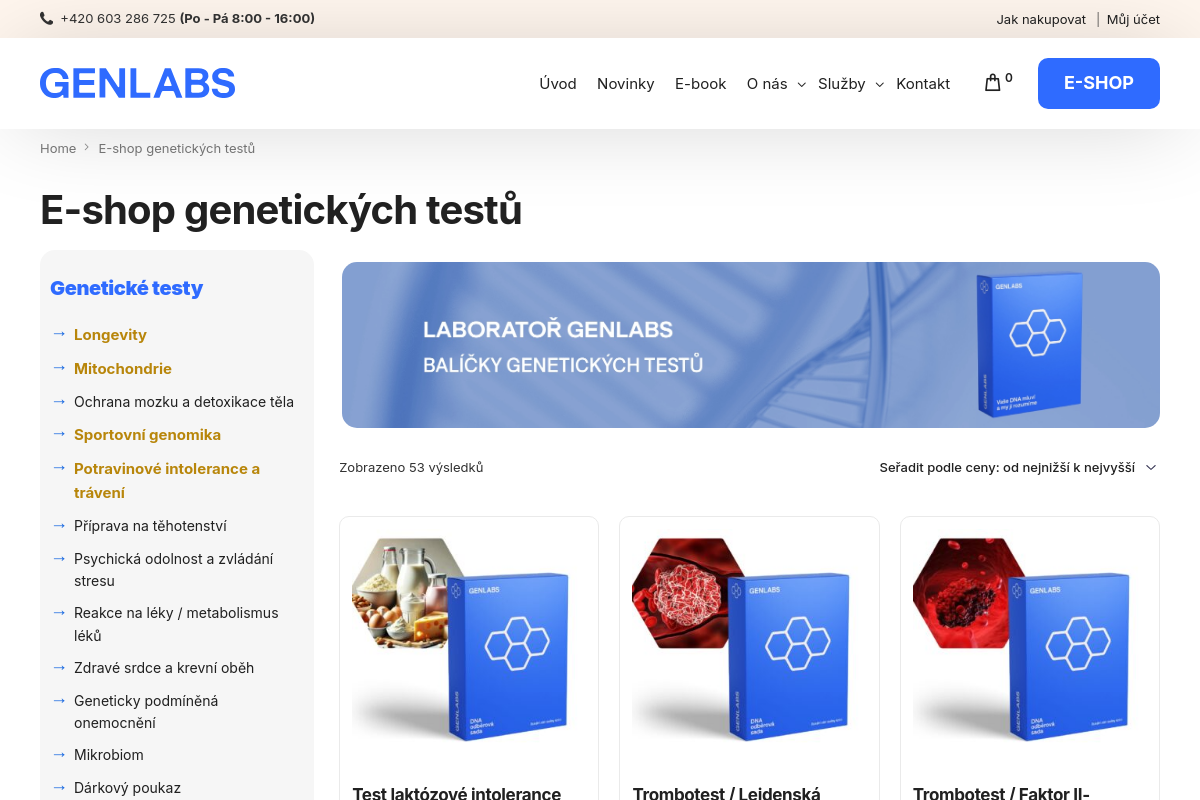Open the Jak nakupovat link
Screen dimensions: 1200x800
click(1041, 19)
